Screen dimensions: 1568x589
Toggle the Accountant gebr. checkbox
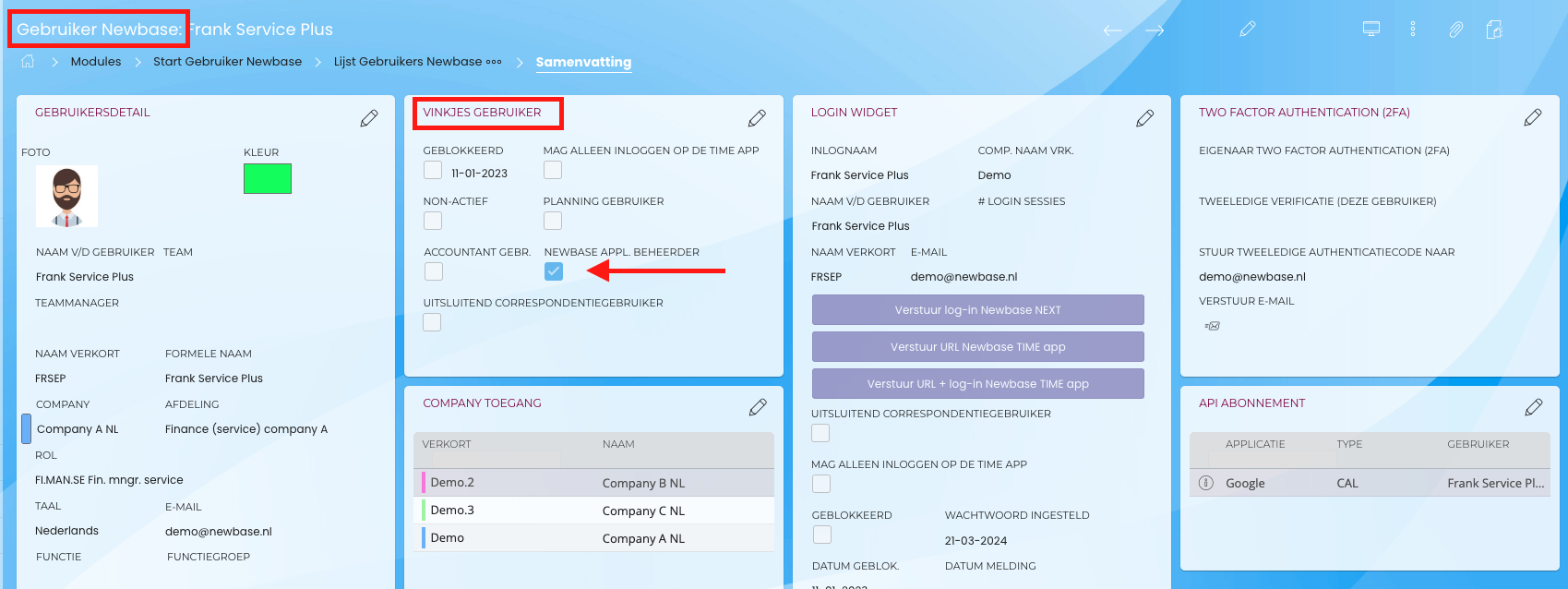point(434,271)
